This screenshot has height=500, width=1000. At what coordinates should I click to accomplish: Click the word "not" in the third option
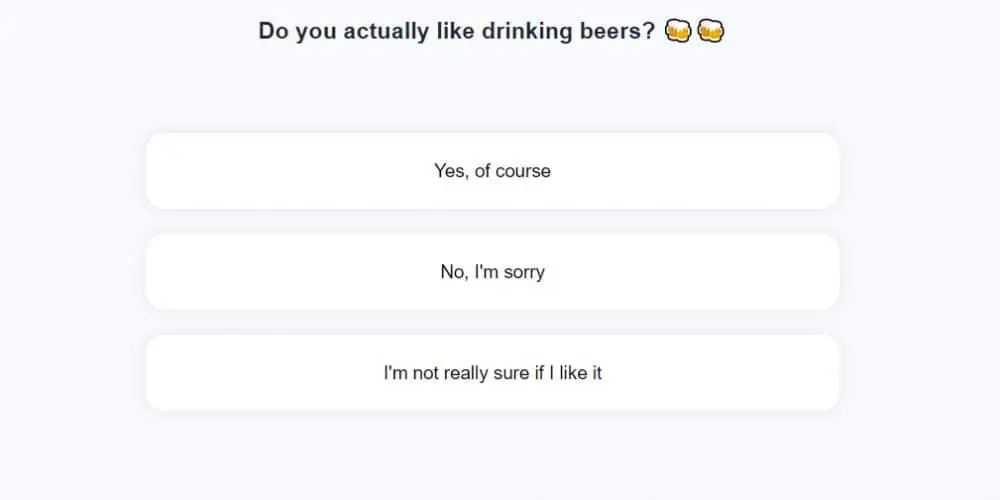click(425, 373)
